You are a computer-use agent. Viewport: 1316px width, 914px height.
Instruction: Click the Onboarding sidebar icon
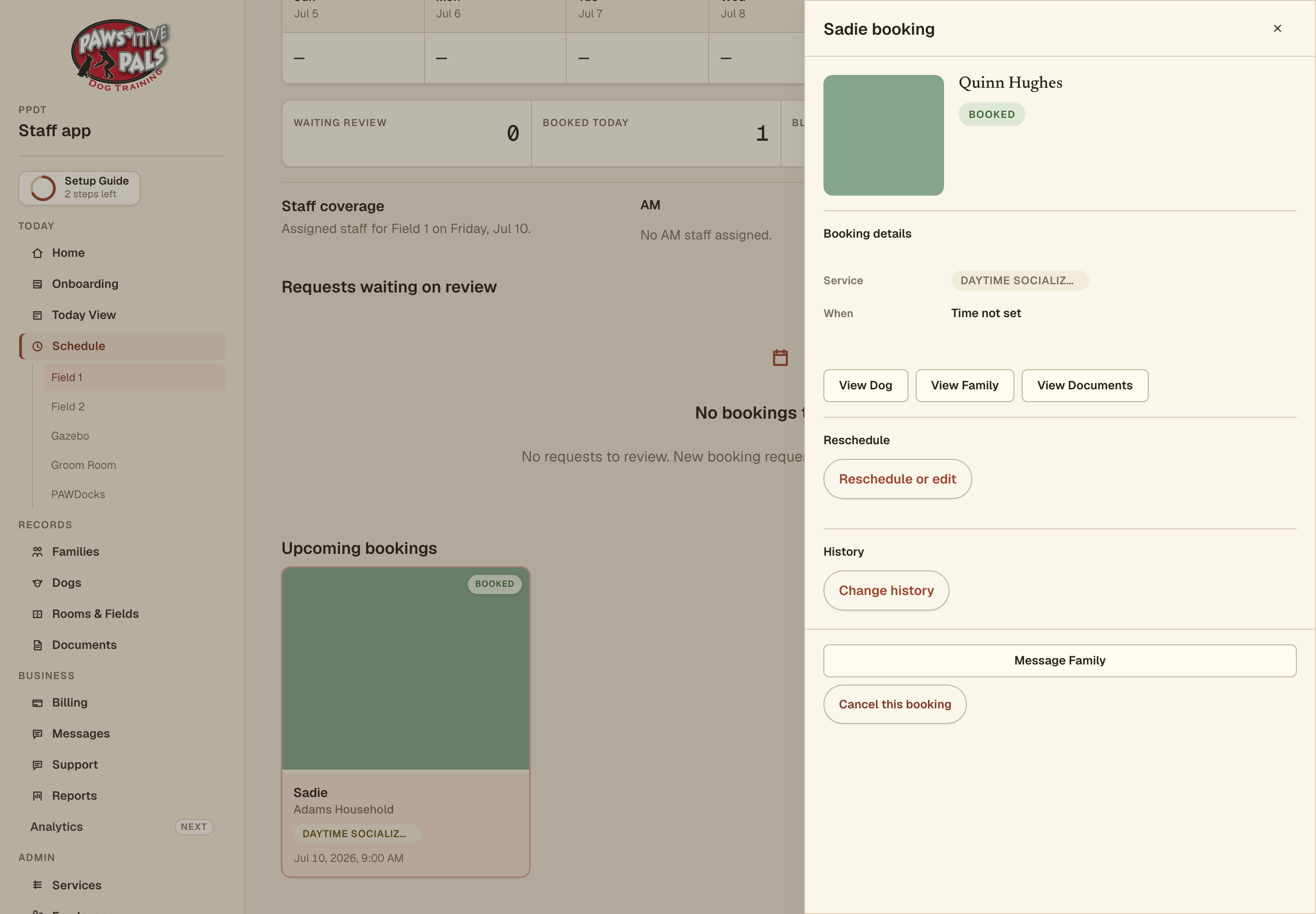coord(37,284)
